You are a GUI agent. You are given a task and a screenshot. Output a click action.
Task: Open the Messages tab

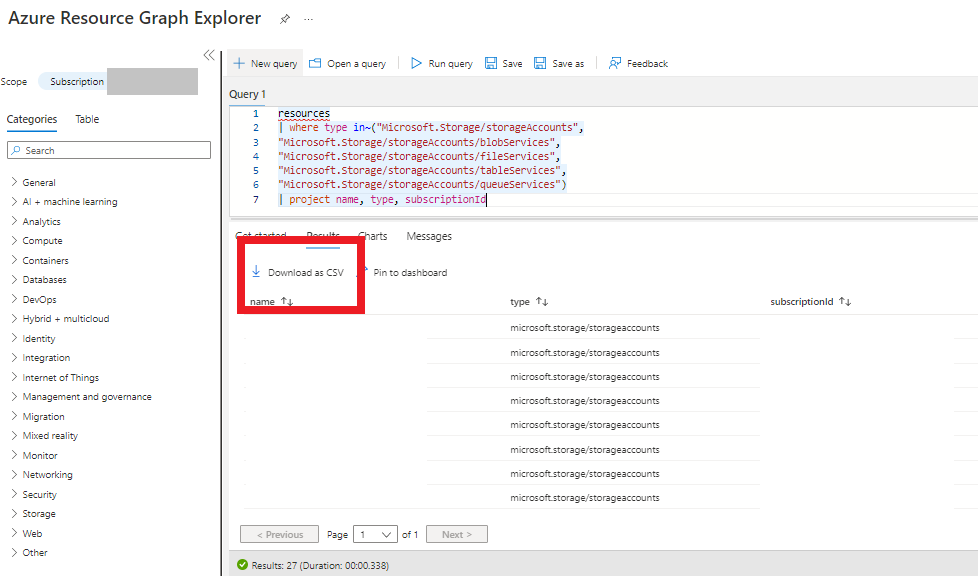(429, 237)
